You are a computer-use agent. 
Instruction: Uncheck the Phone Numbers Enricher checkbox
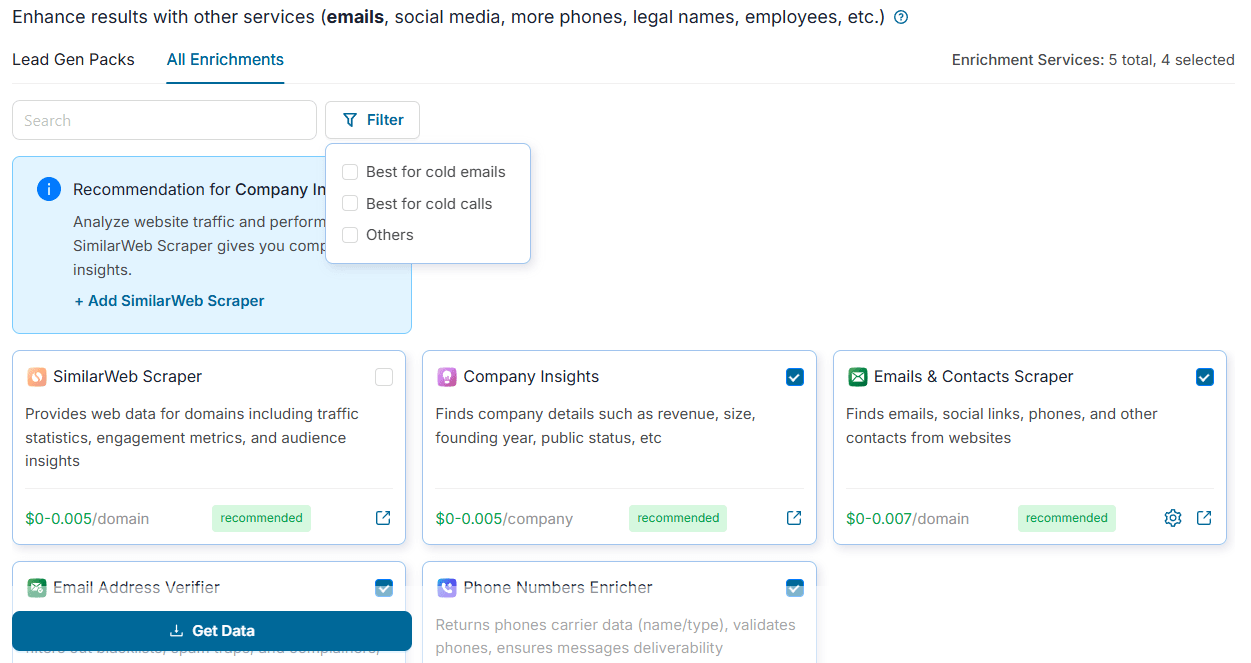tap(795, 588)
